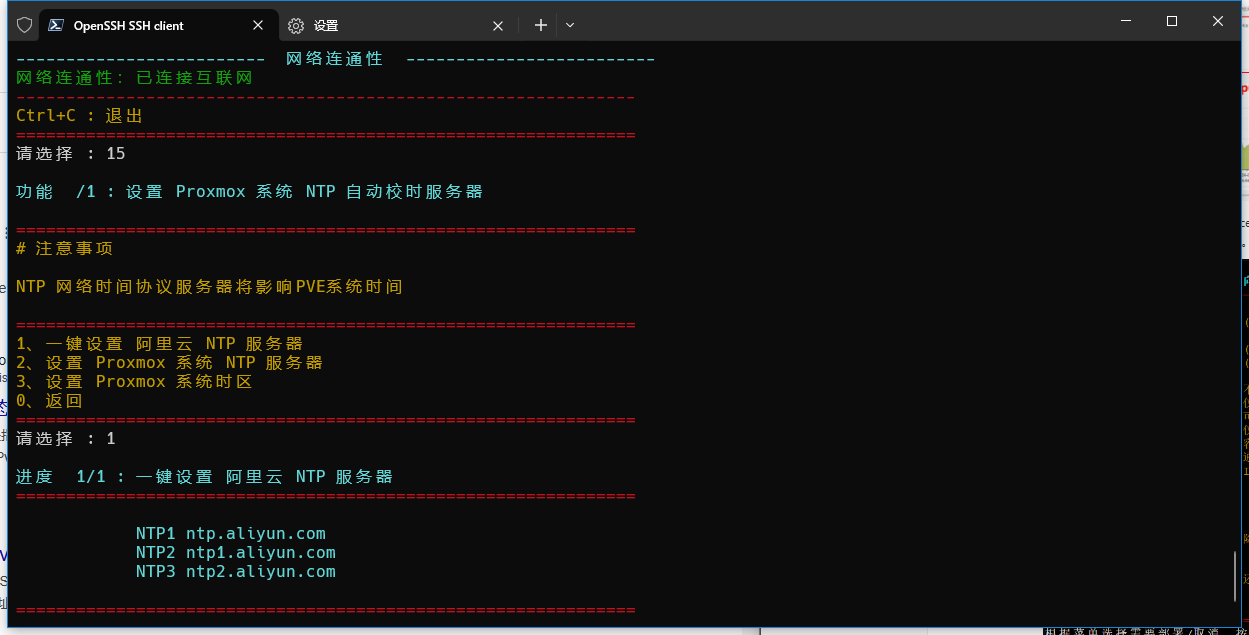Open a new terminal tab with the plus button
Image resolution: width=1249 pixels, height=635 pixels.
(541, 25)
